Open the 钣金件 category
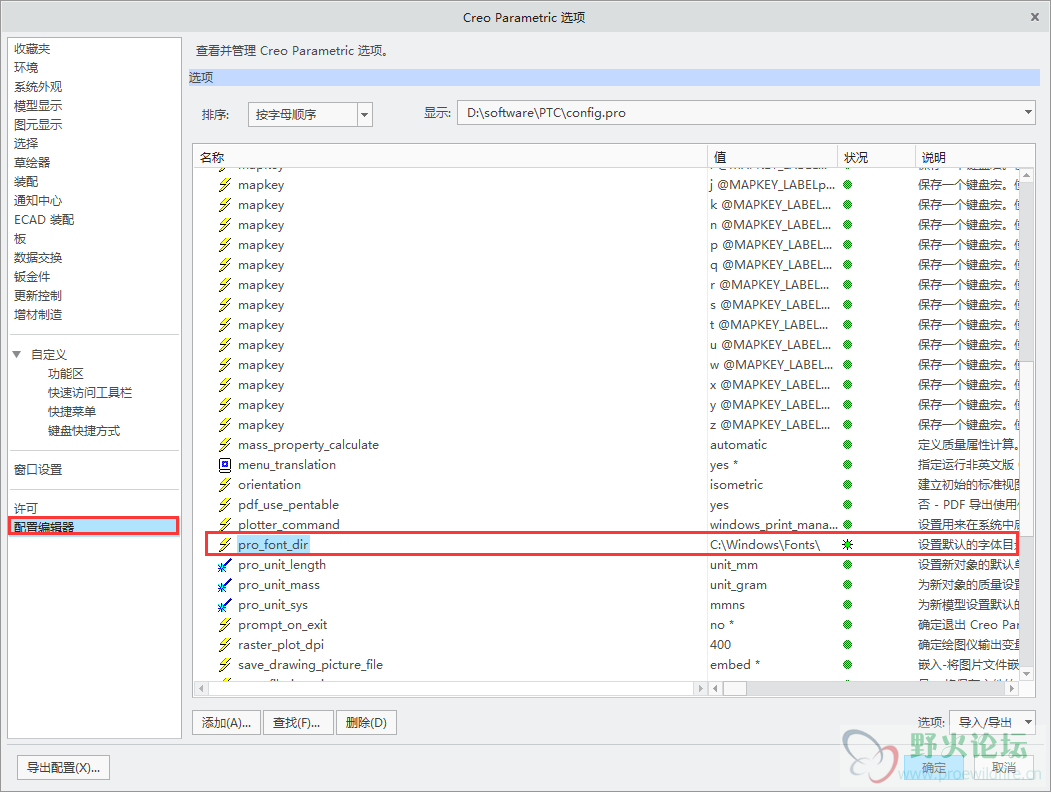The height and width of the screenshot is (792, 1051). [32, 277]
